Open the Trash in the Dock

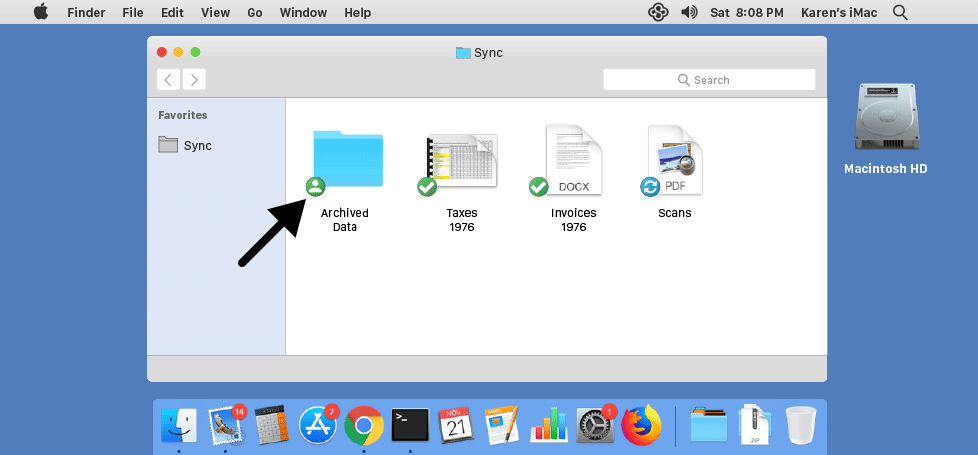800,425
